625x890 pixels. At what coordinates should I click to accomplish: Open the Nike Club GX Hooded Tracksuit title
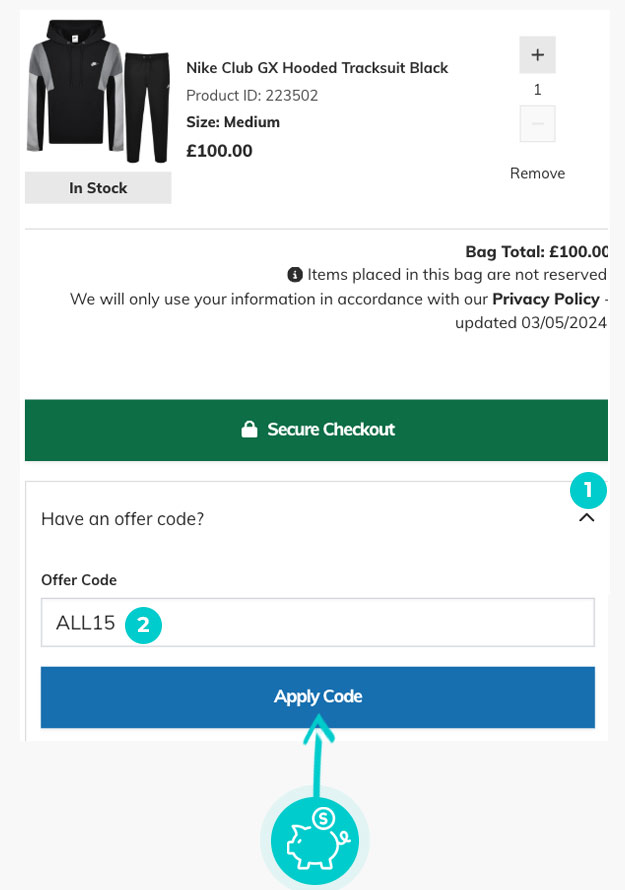click(x=317, y=68)
